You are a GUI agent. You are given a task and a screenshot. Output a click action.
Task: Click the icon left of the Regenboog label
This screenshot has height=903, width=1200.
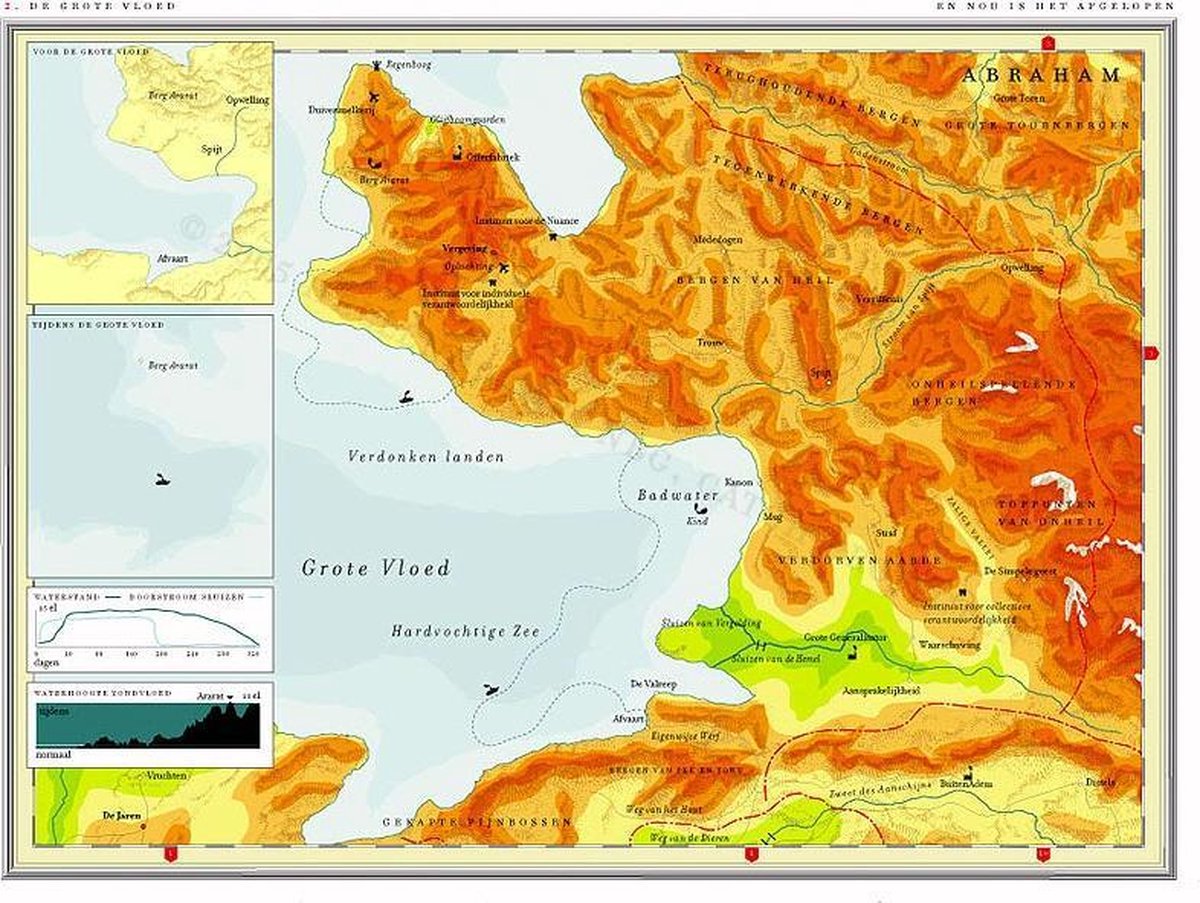[376, 65]
